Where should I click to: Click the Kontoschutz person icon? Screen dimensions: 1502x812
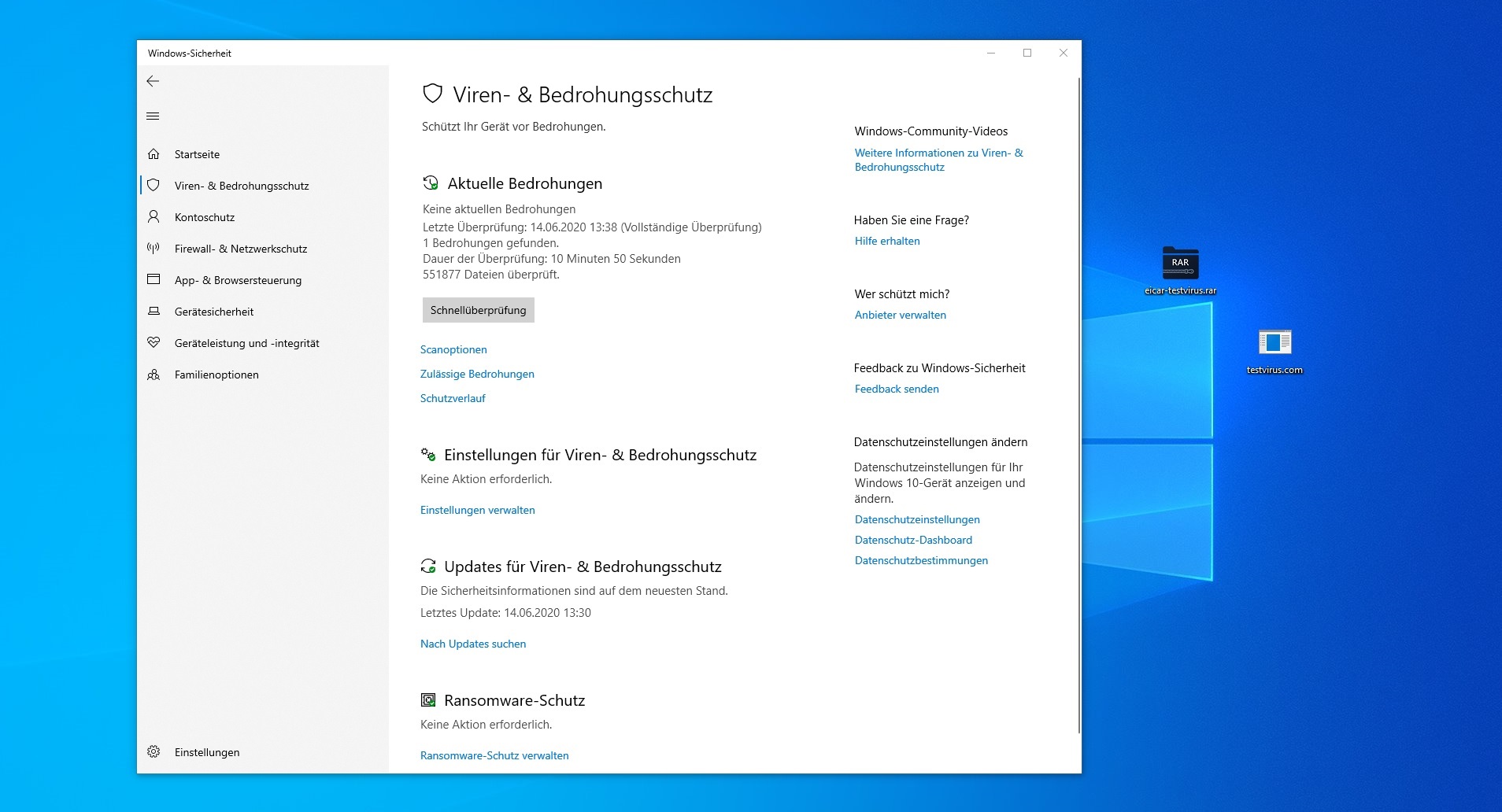click(154, 216)
